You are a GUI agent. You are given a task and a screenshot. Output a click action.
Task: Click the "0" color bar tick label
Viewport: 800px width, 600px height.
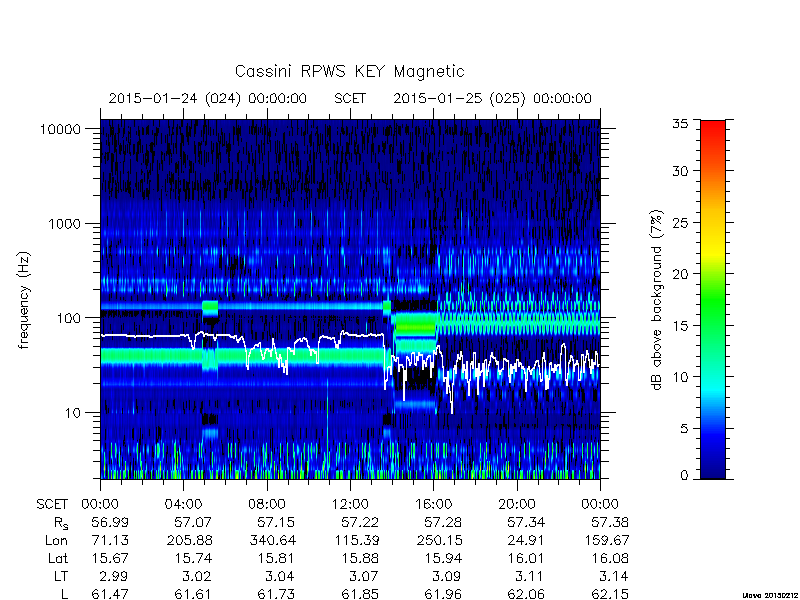pyautogui.click(x=684, y=476)
